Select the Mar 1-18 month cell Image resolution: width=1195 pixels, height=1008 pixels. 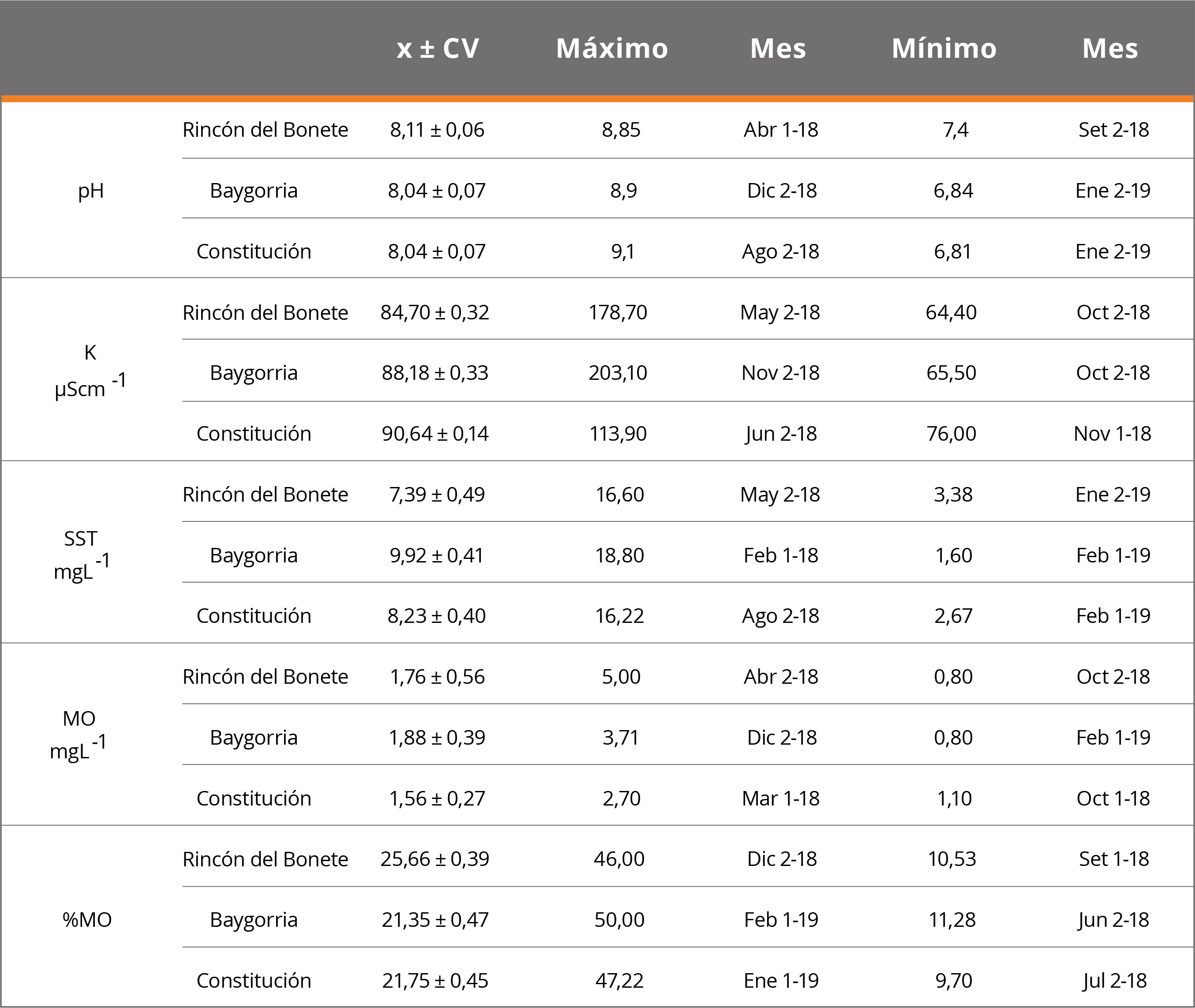coord(781,798)
